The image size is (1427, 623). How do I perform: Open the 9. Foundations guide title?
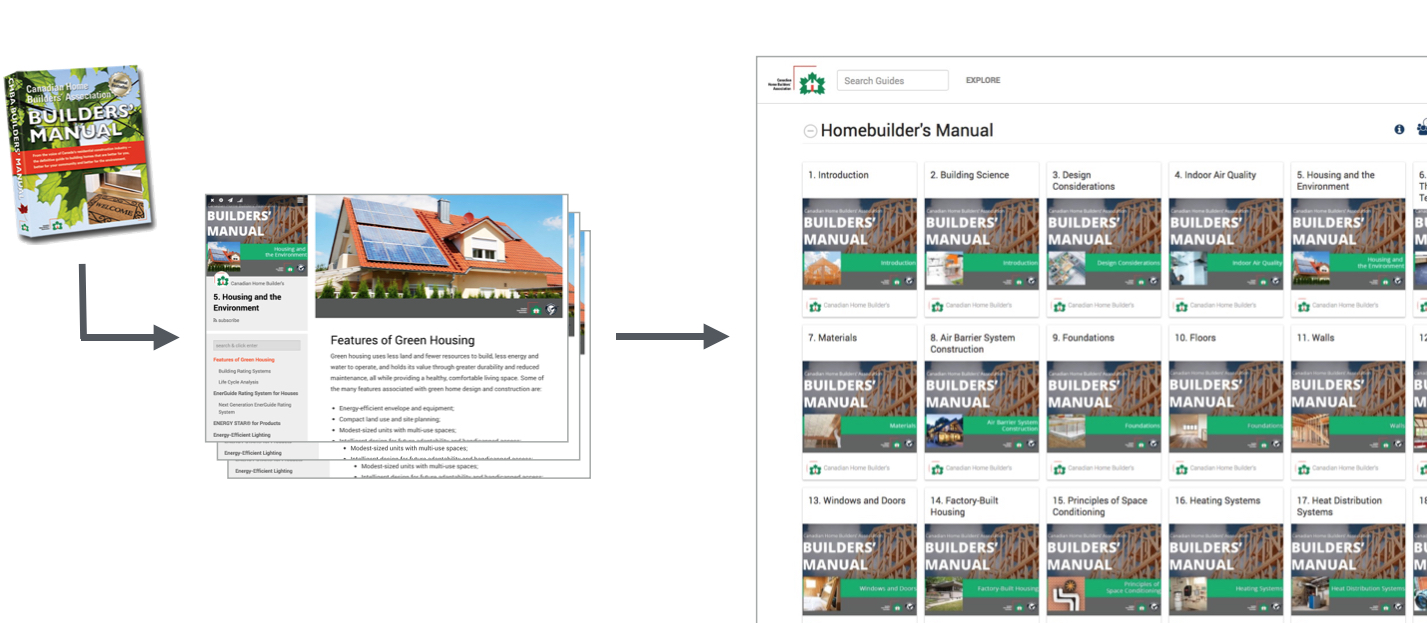pos(1083,338)
